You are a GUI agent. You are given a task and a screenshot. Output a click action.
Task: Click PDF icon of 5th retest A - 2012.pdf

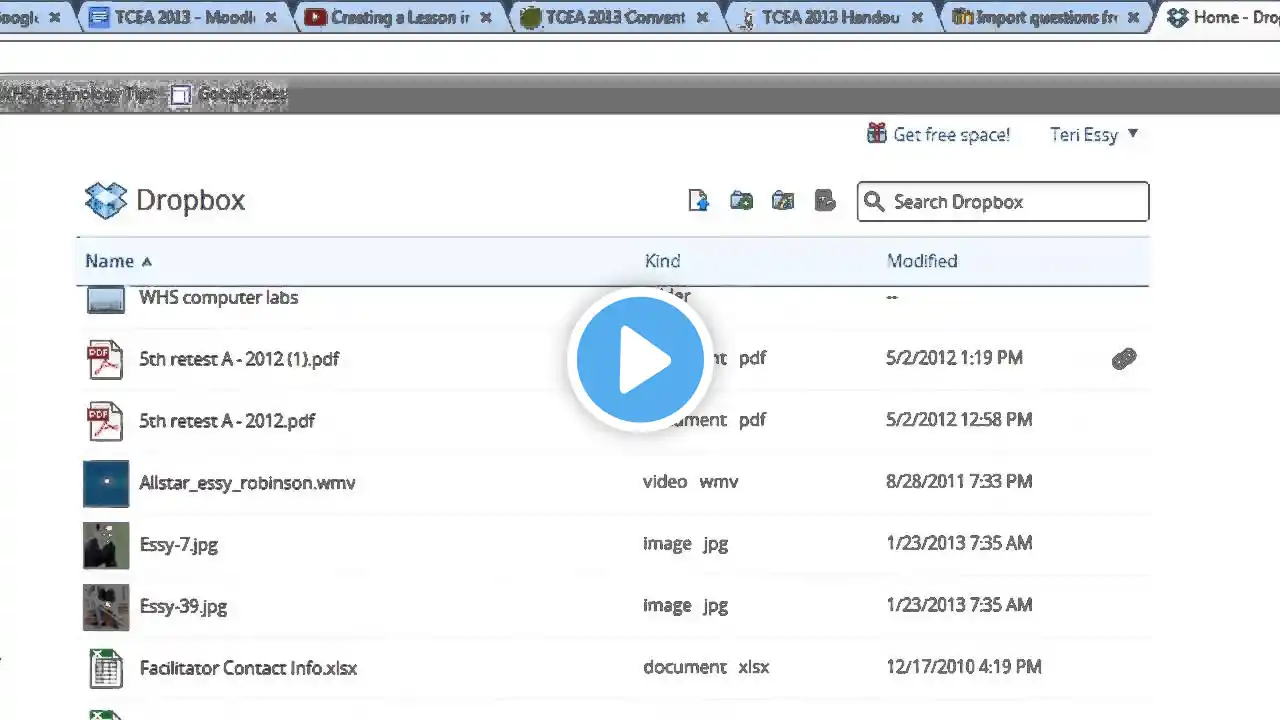coord(105,421)
